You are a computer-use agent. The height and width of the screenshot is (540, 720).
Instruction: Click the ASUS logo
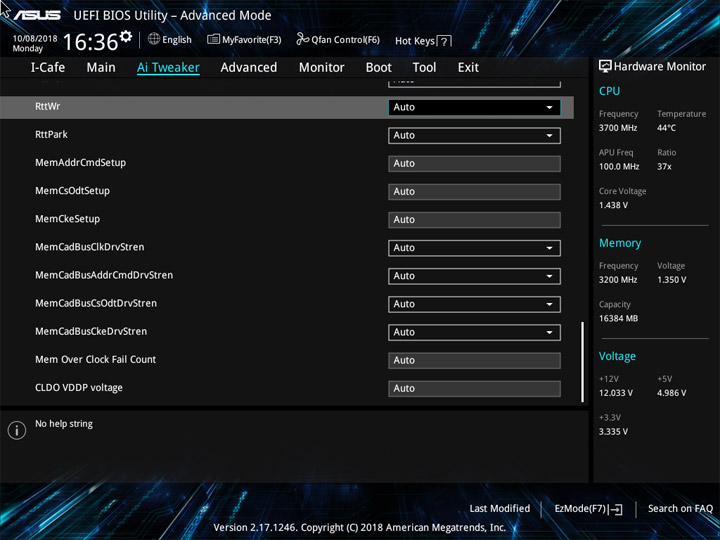tap(37, 15)
